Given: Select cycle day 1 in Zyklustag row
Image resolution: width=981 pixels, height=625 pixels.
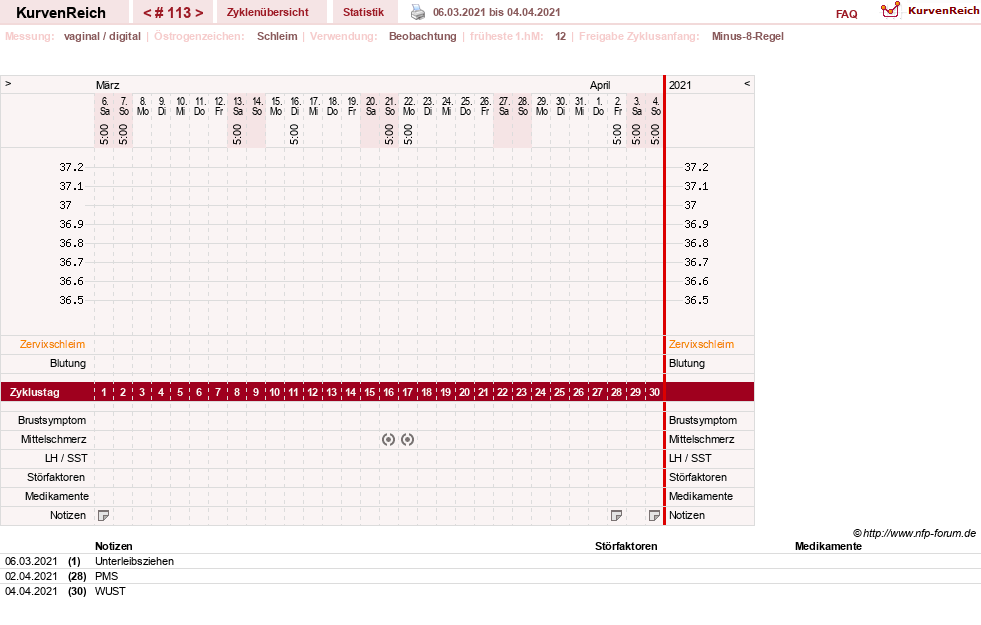Looking at the screenshot, I should tap(104, 392).
